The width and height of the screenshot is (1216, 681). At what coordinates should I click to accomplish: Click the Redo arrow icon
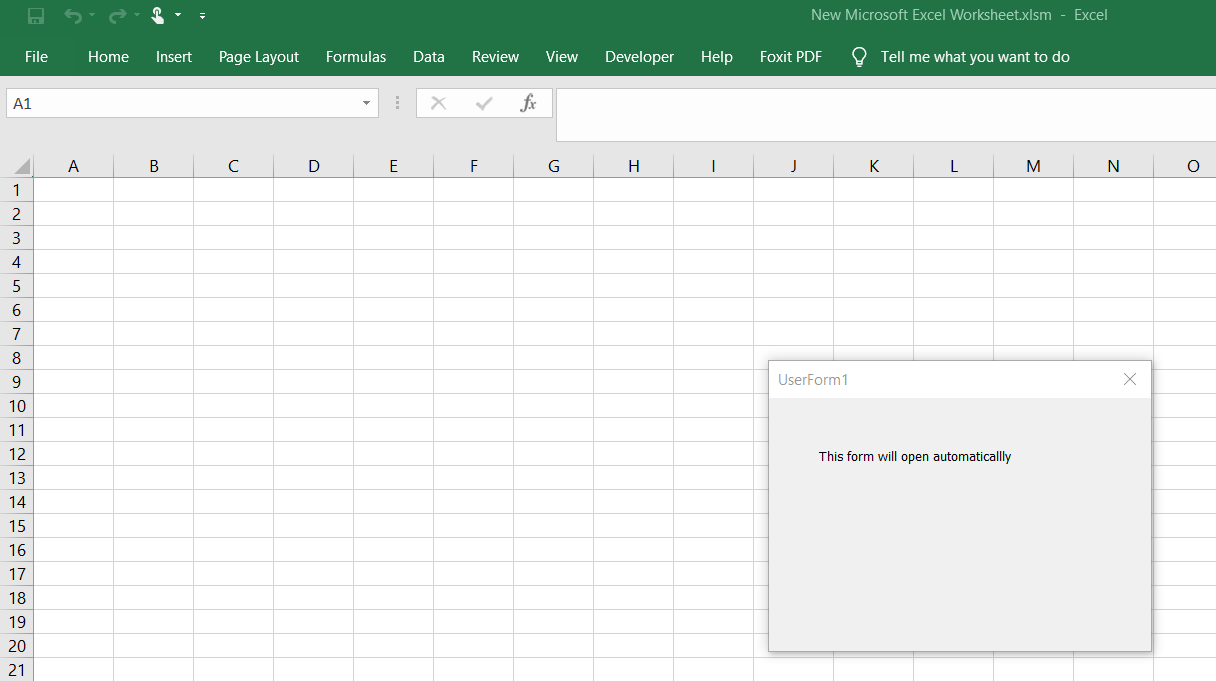click(x=117, y=16)
